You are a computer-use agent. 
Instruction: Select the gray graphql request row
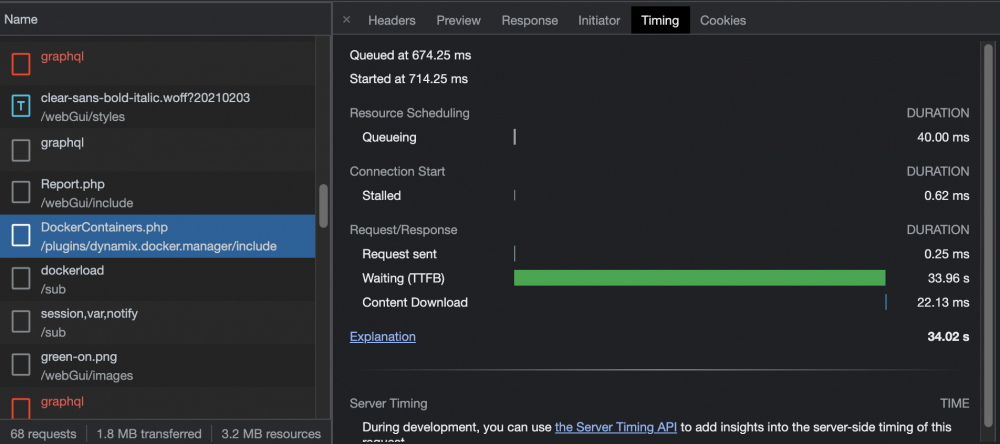coord(158,150)
